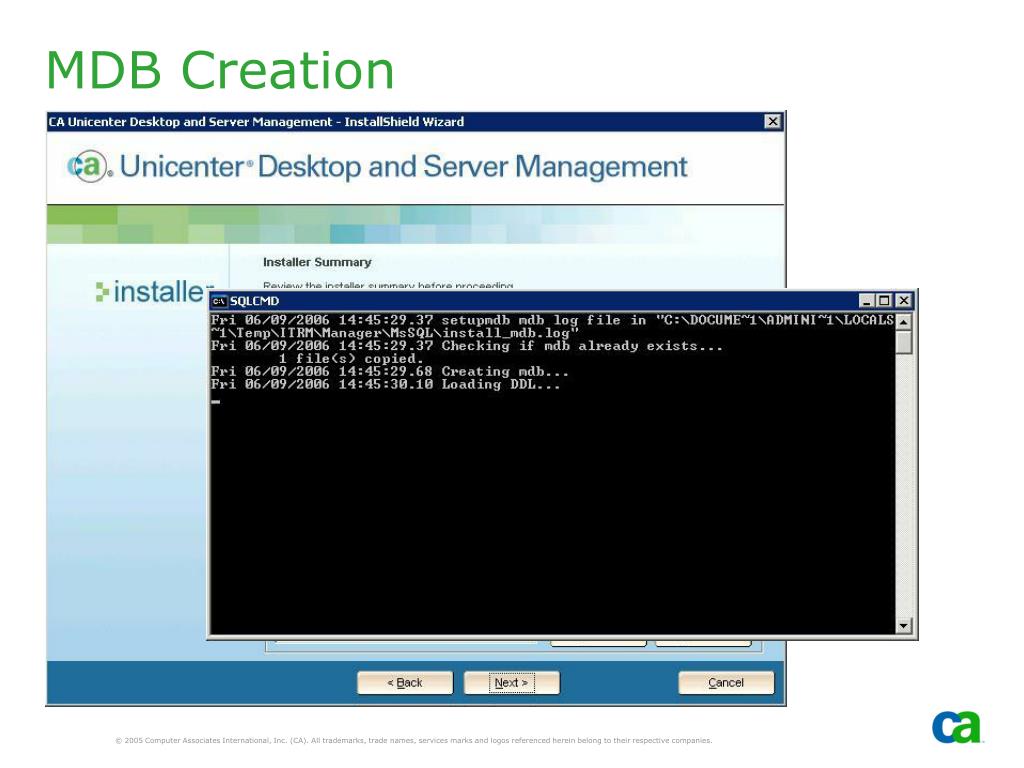Click the "MDB Creation" slide title
Image resolution: width=1024 pixels, height=768 pixels.
[220, 70]
